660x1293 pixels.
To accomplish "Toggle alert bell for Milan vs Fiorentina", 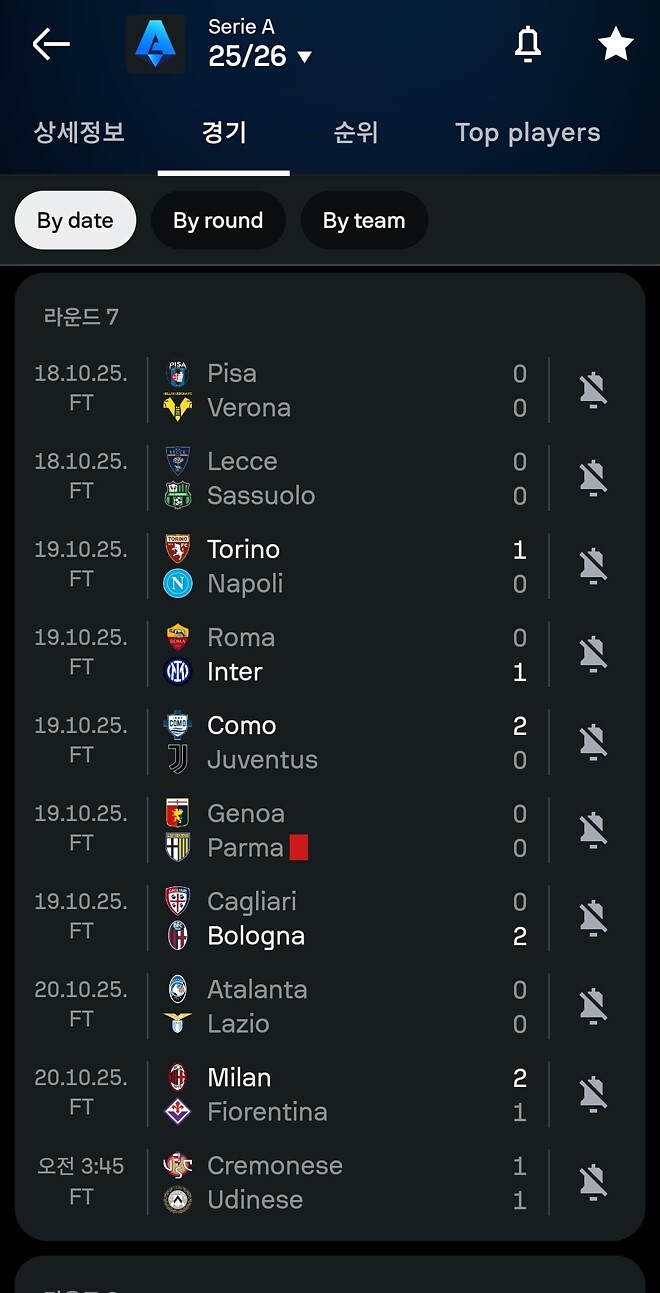I will 593,1094.
